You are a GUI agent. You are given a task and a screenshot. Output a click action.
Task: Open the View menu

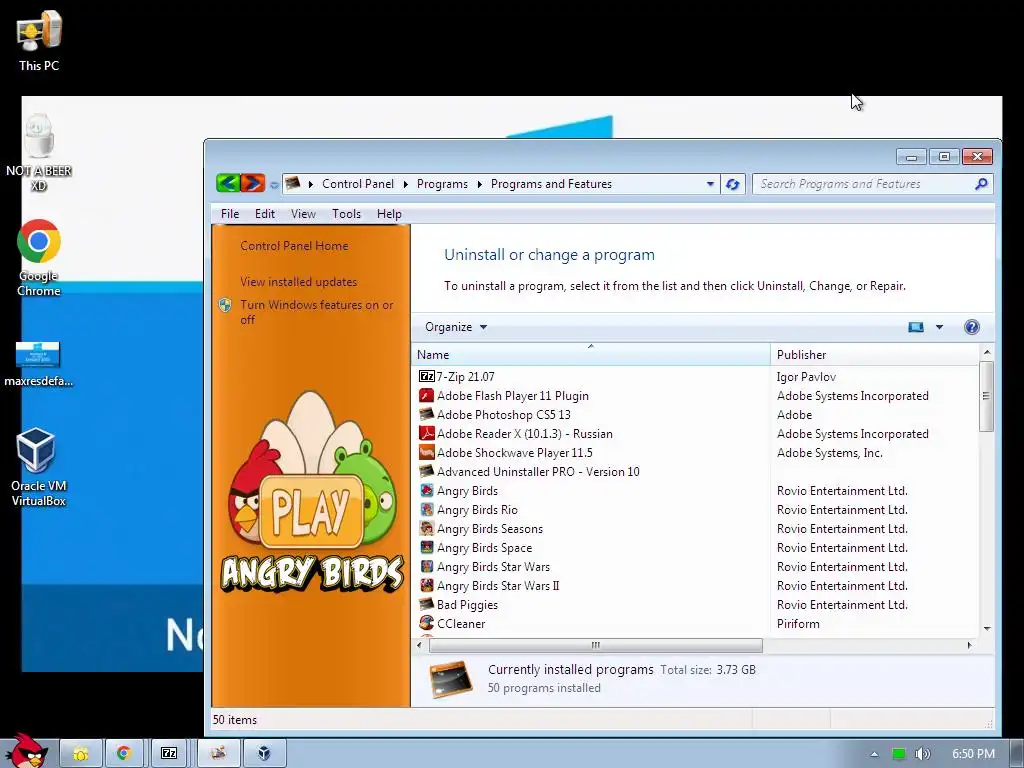(x=303, y=214)
